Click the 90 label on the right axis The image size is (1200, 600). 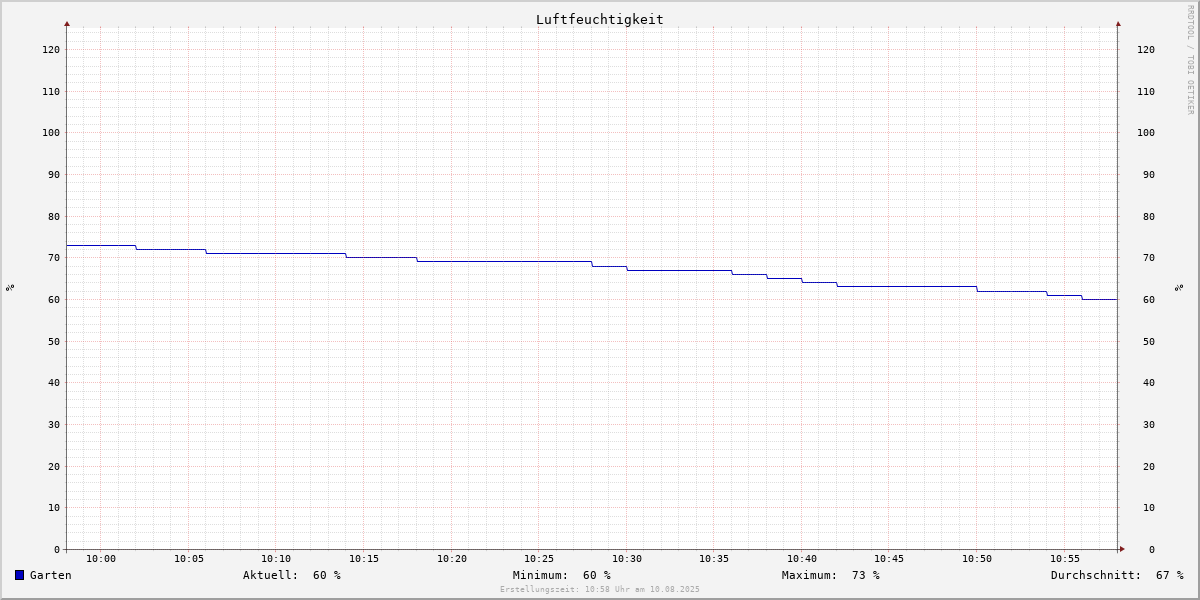click(1149, 175)
